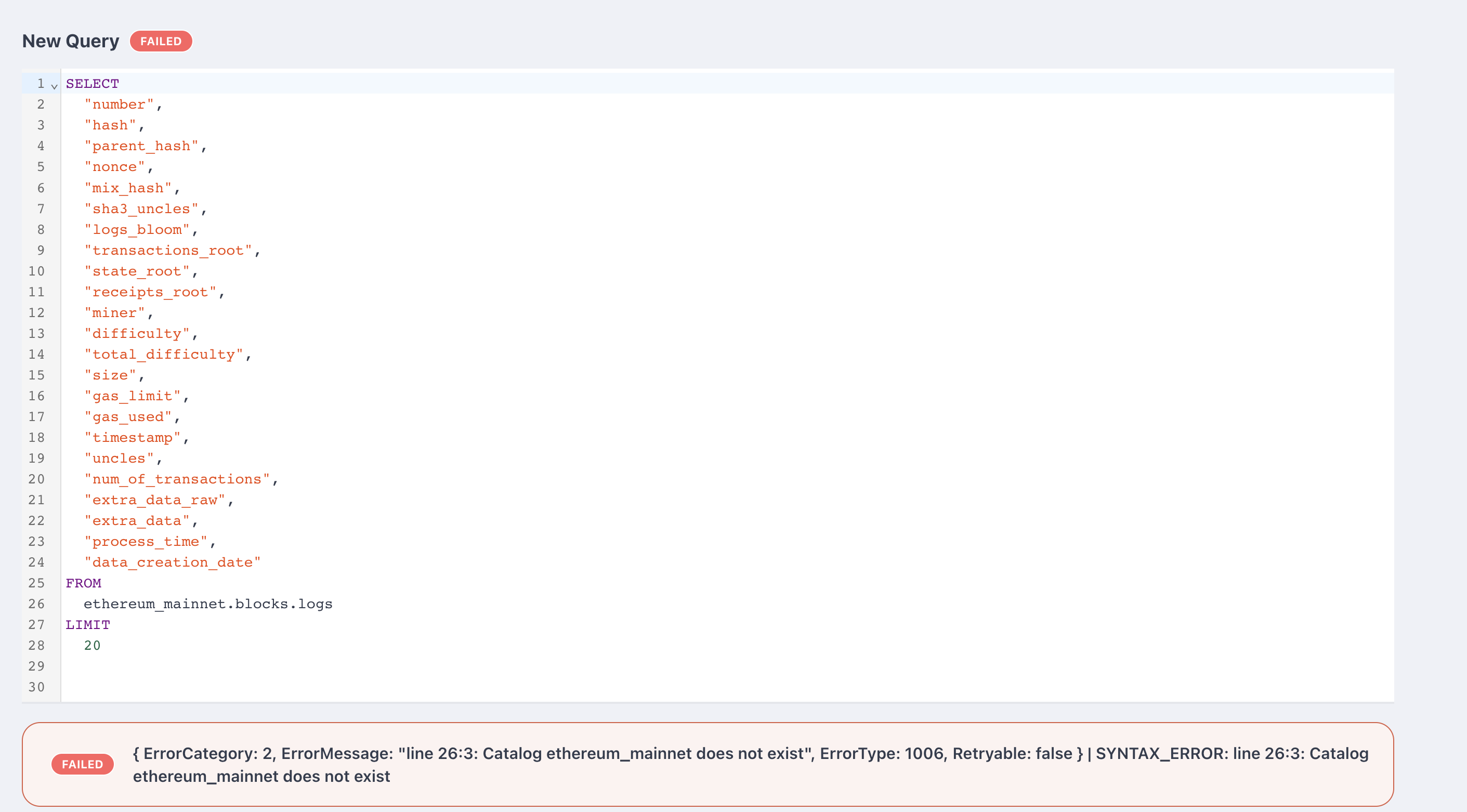
Task: Click line number 26 in the gutter
Action: [36, 604]
